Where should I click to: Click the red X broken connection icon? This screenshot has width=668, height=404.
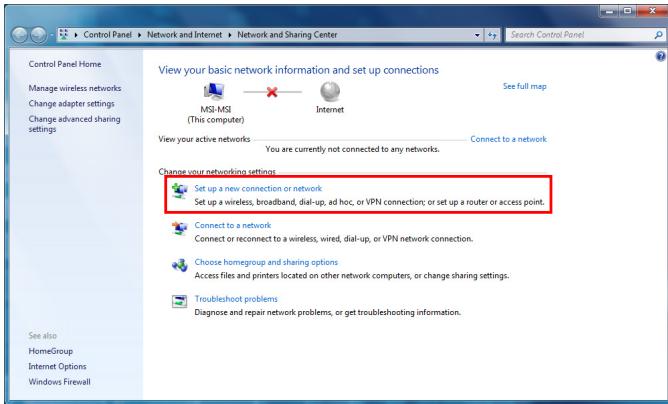coord(272,92)
